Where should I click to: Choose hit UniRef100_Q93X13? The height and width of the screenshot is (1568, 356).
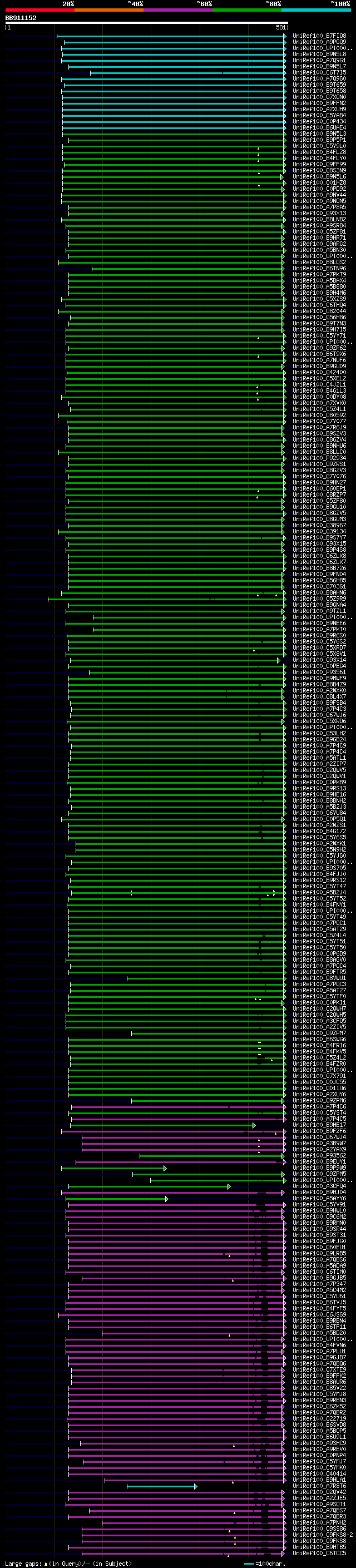point(319,213)
